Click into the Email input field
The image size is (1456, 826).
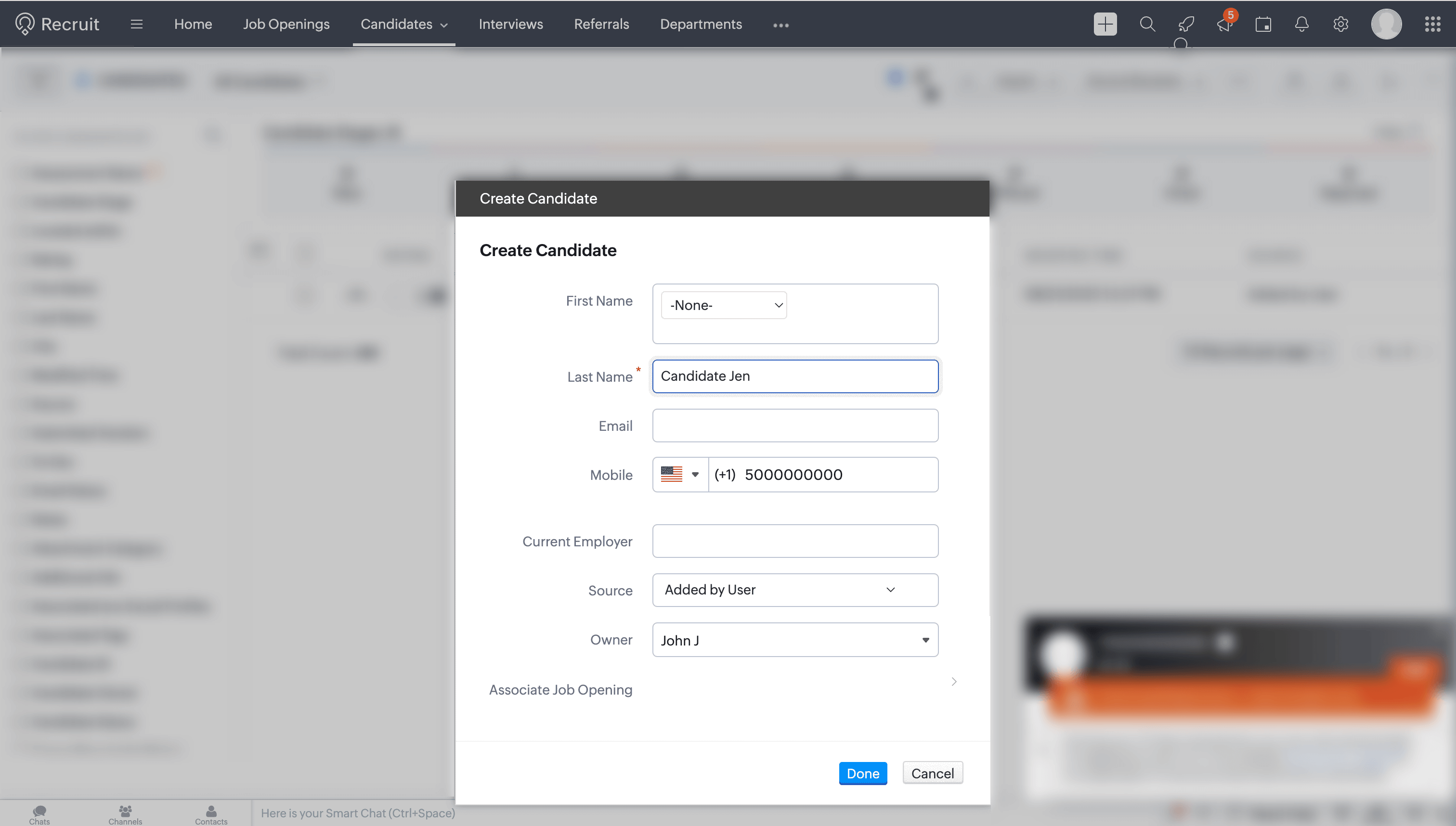tap(794, 426)
